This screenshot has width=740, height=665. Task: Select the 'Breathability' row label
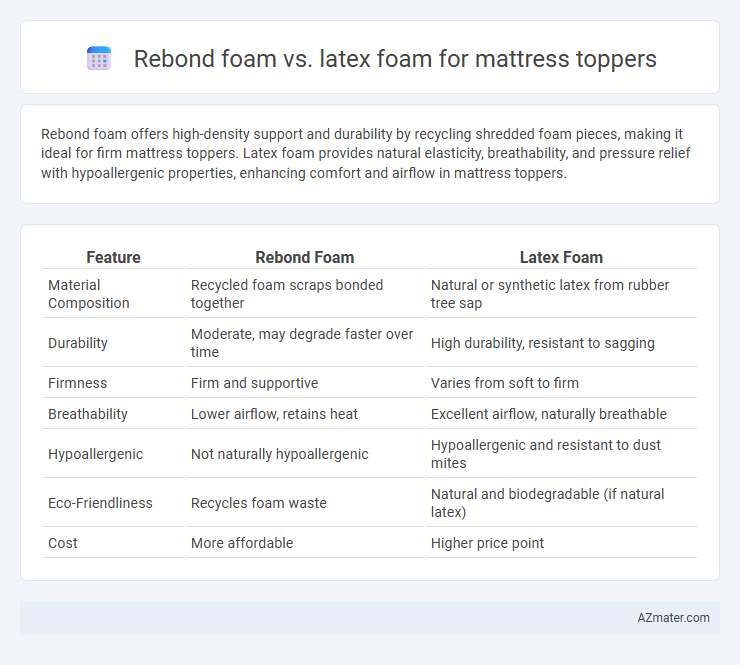[x=88, y=414]
